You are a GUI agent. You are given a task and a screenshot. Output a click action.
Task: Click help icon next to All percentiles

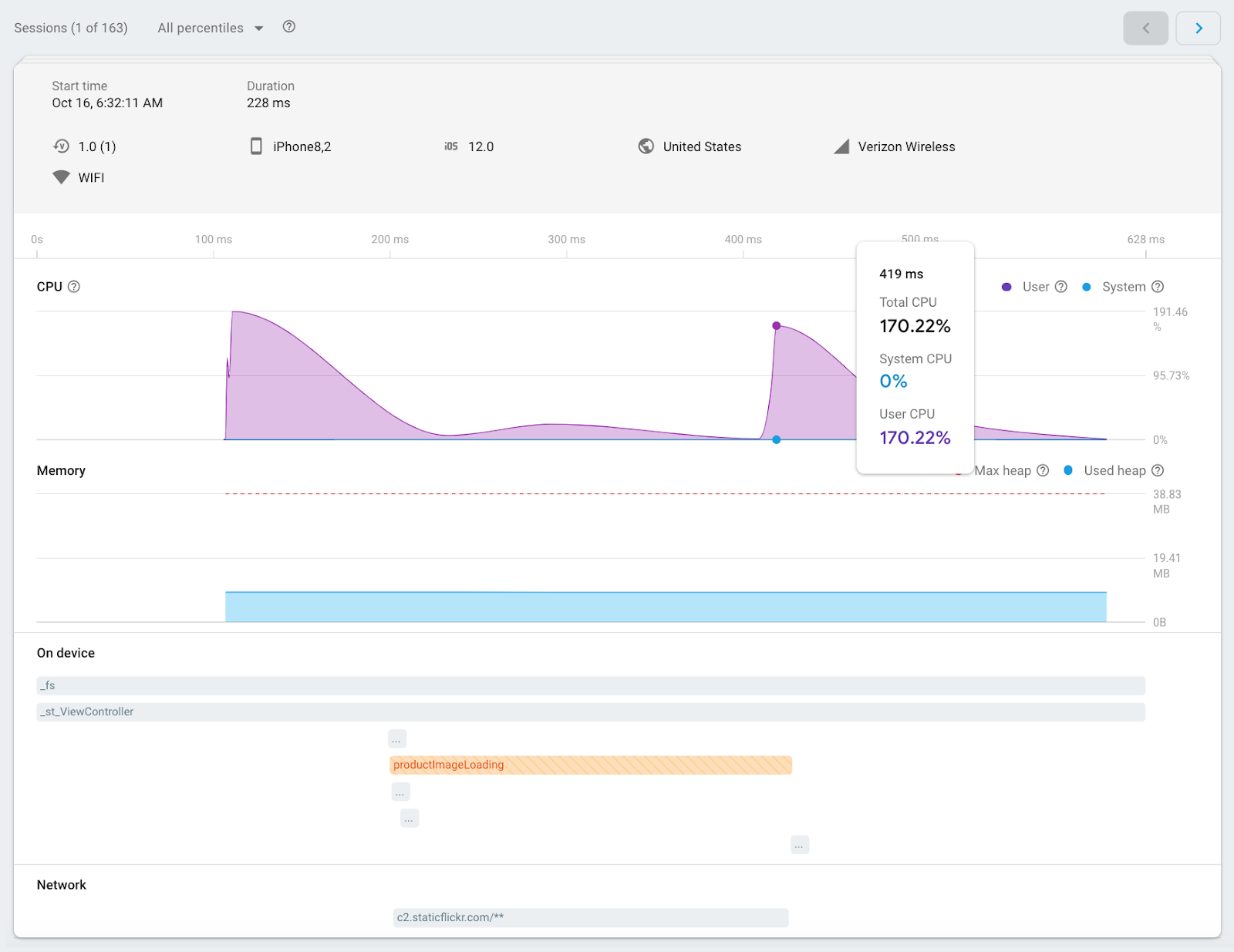pos(289,27)
